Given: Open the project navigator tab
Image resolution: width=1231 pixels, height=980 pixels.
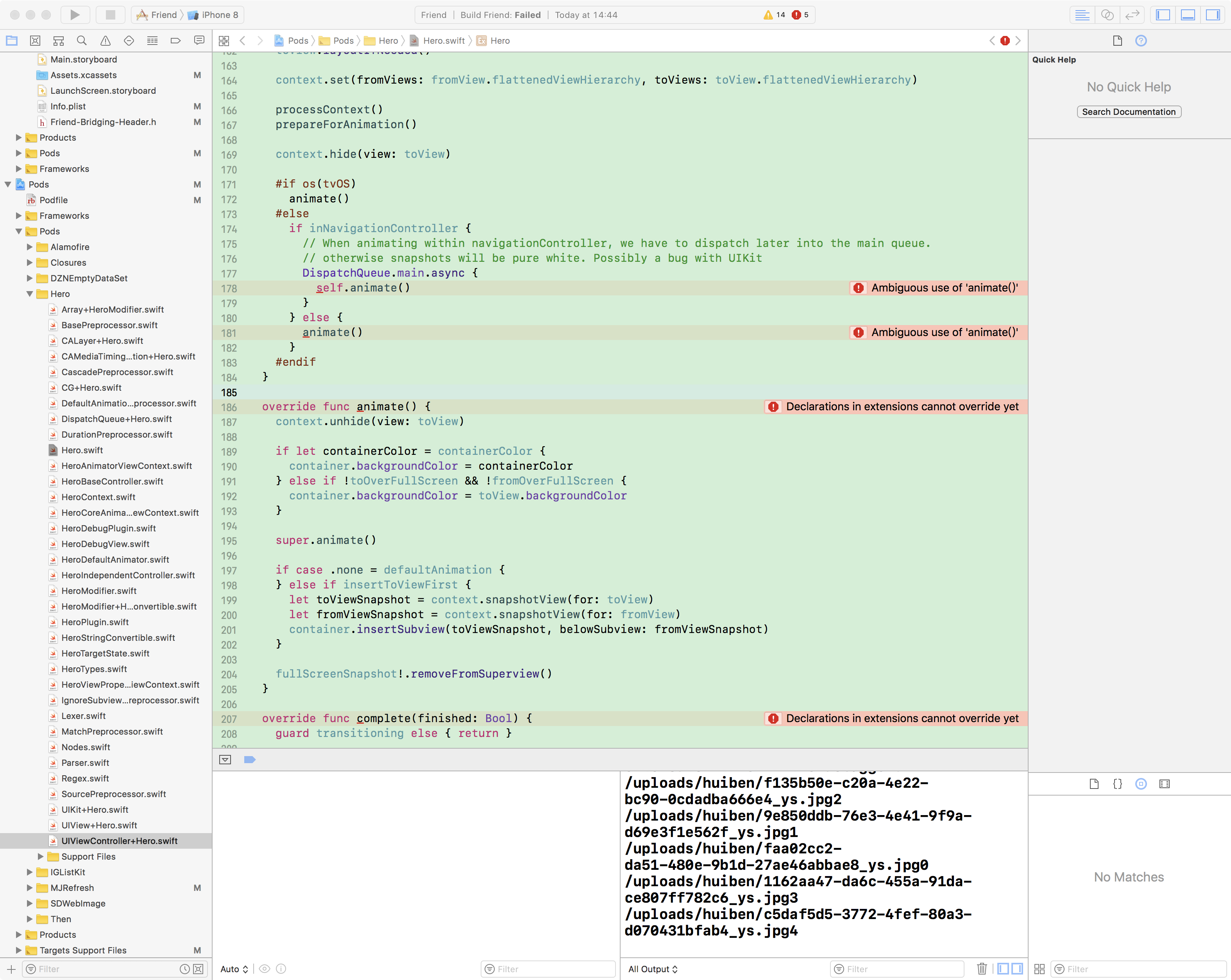Looking at the screenshot, I should pyautogui.click(x=11, y=41).
